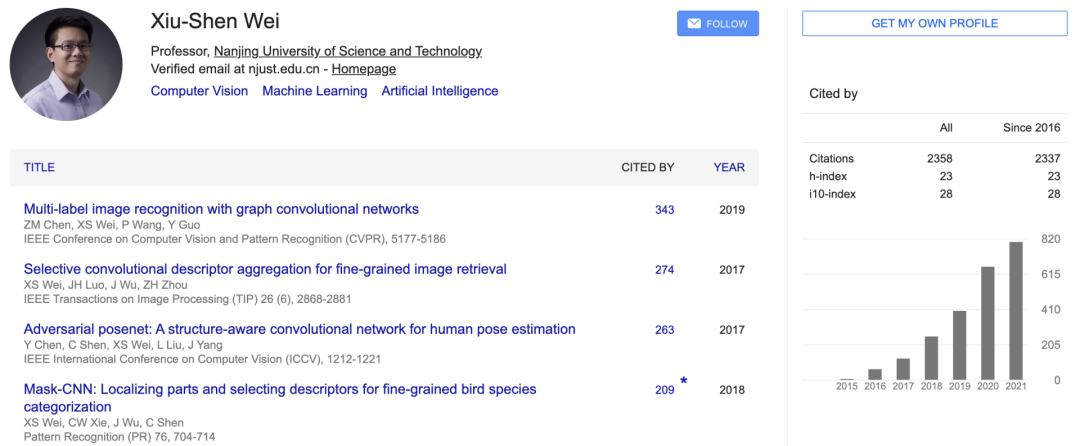Sort publications by Title column header
This screenshot has width=1080, height=446.
39,167
